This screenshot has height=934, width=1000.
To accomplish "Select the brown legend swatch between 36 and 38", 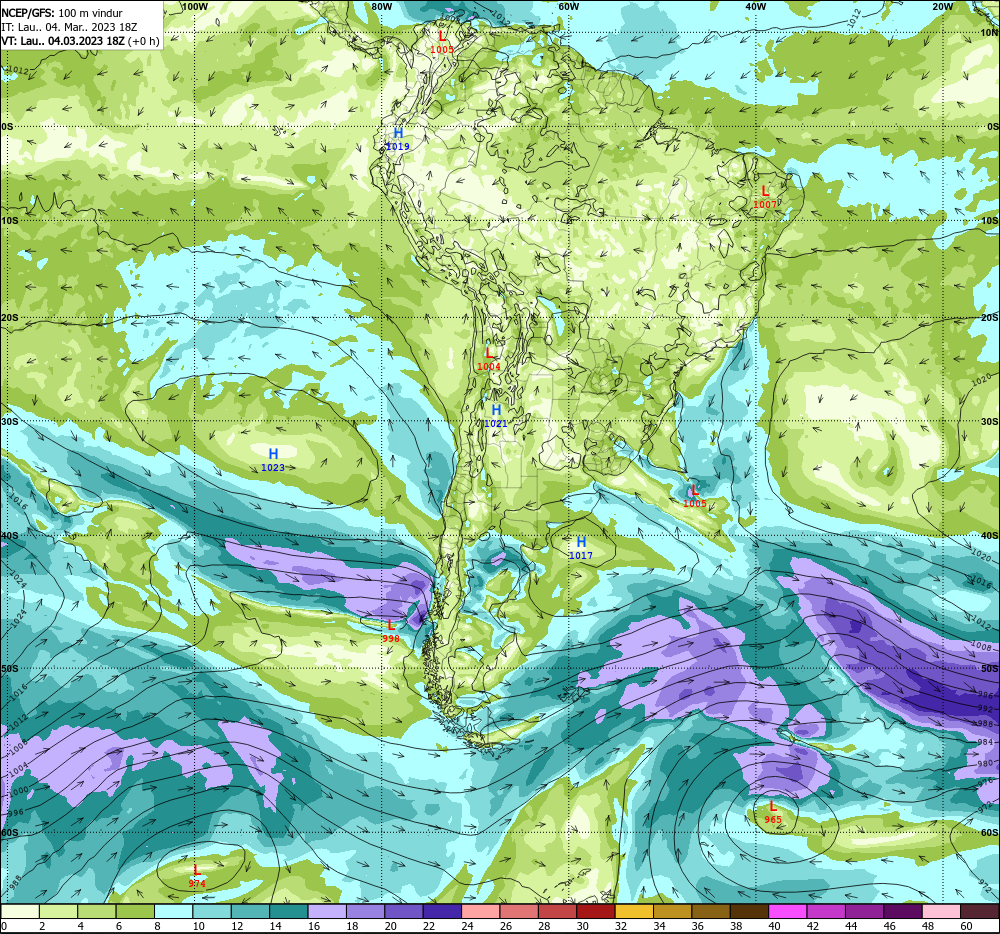I will [x=711, y=912].
